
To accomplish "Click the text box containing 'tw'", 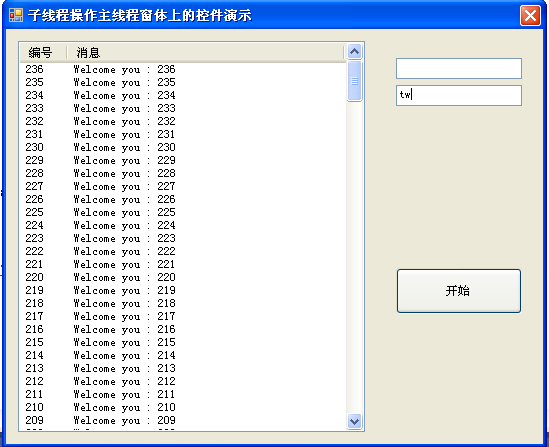I will (459, 95).
